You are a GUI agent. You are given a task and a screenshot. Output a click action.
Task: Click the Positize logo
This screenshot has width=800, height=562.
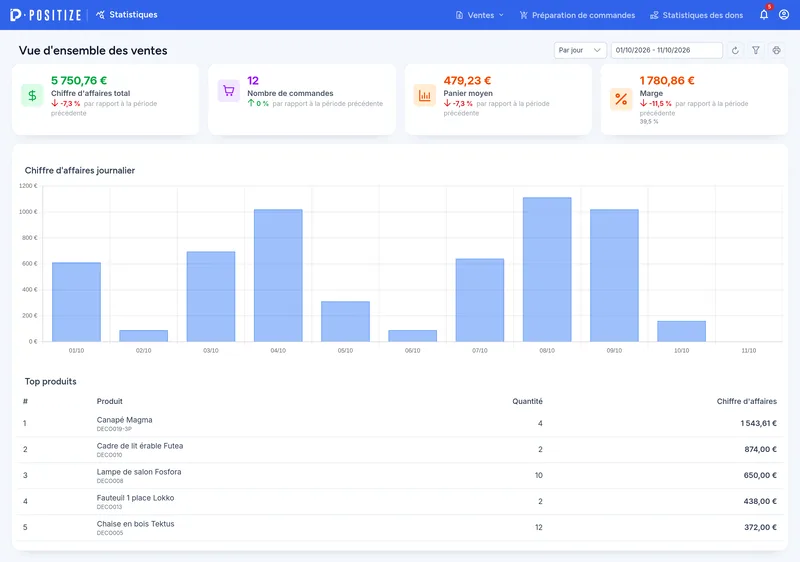45,15
